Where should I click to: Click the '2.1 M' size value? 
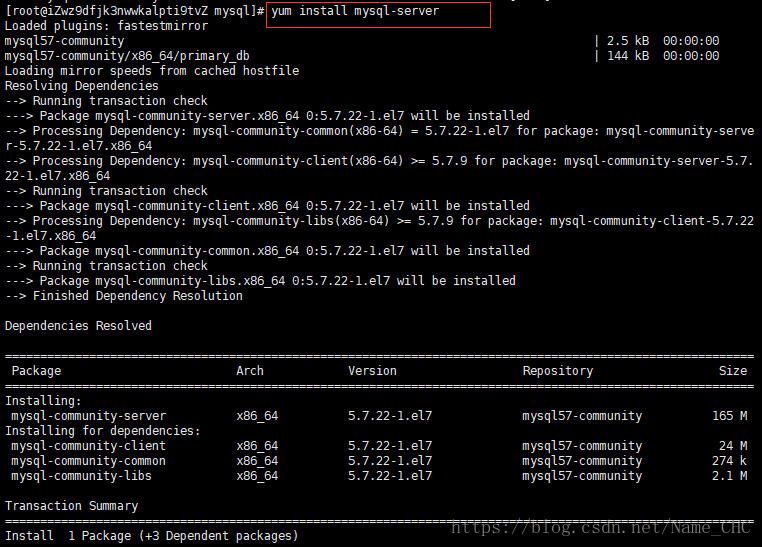coord(729,476)
